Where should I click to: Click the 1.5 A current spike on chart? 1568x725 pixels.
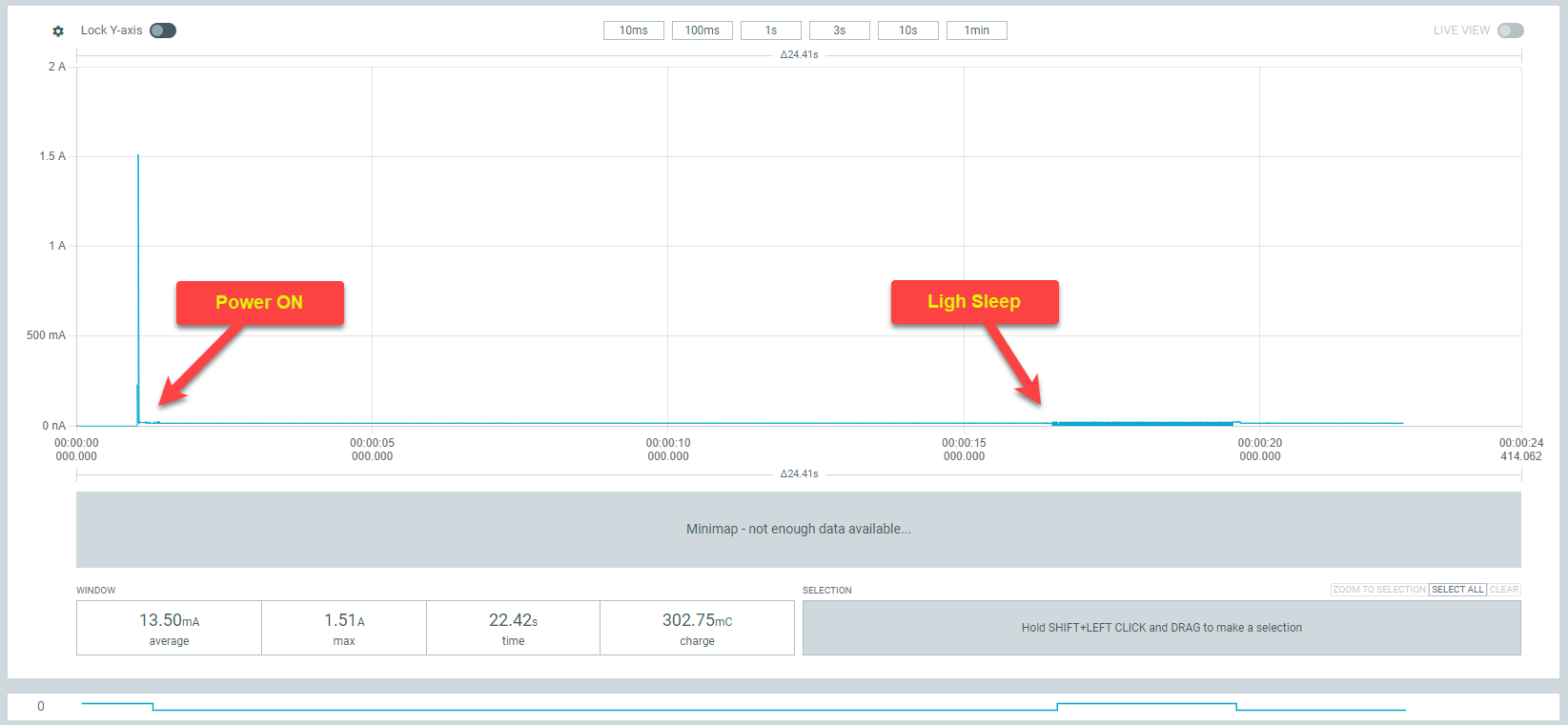pyautogui.click(x=138, y=158)
